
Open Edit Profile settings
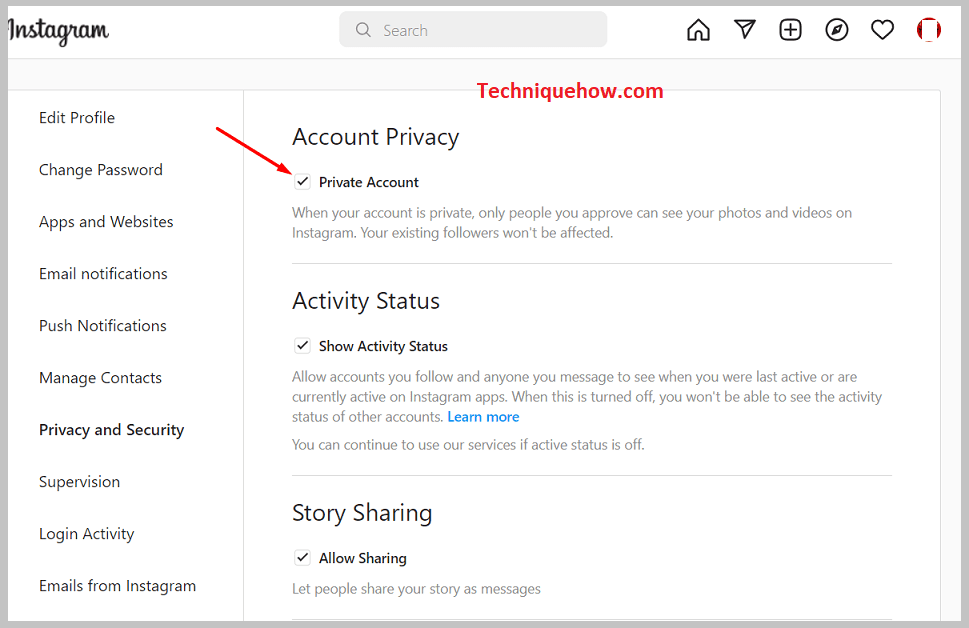(x=77, y=117)
